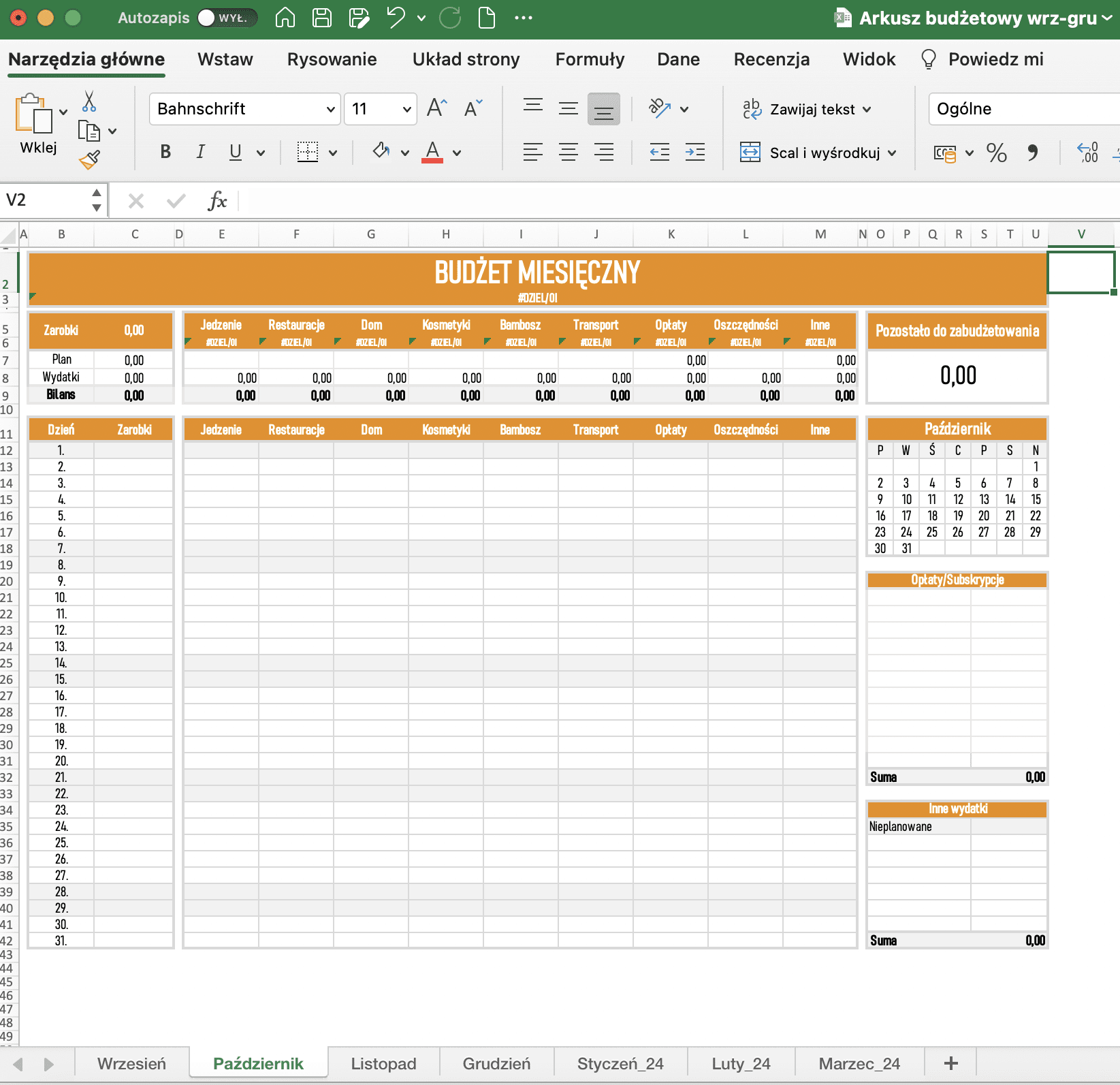Click the Insert function fx icon

coord(217,201)
